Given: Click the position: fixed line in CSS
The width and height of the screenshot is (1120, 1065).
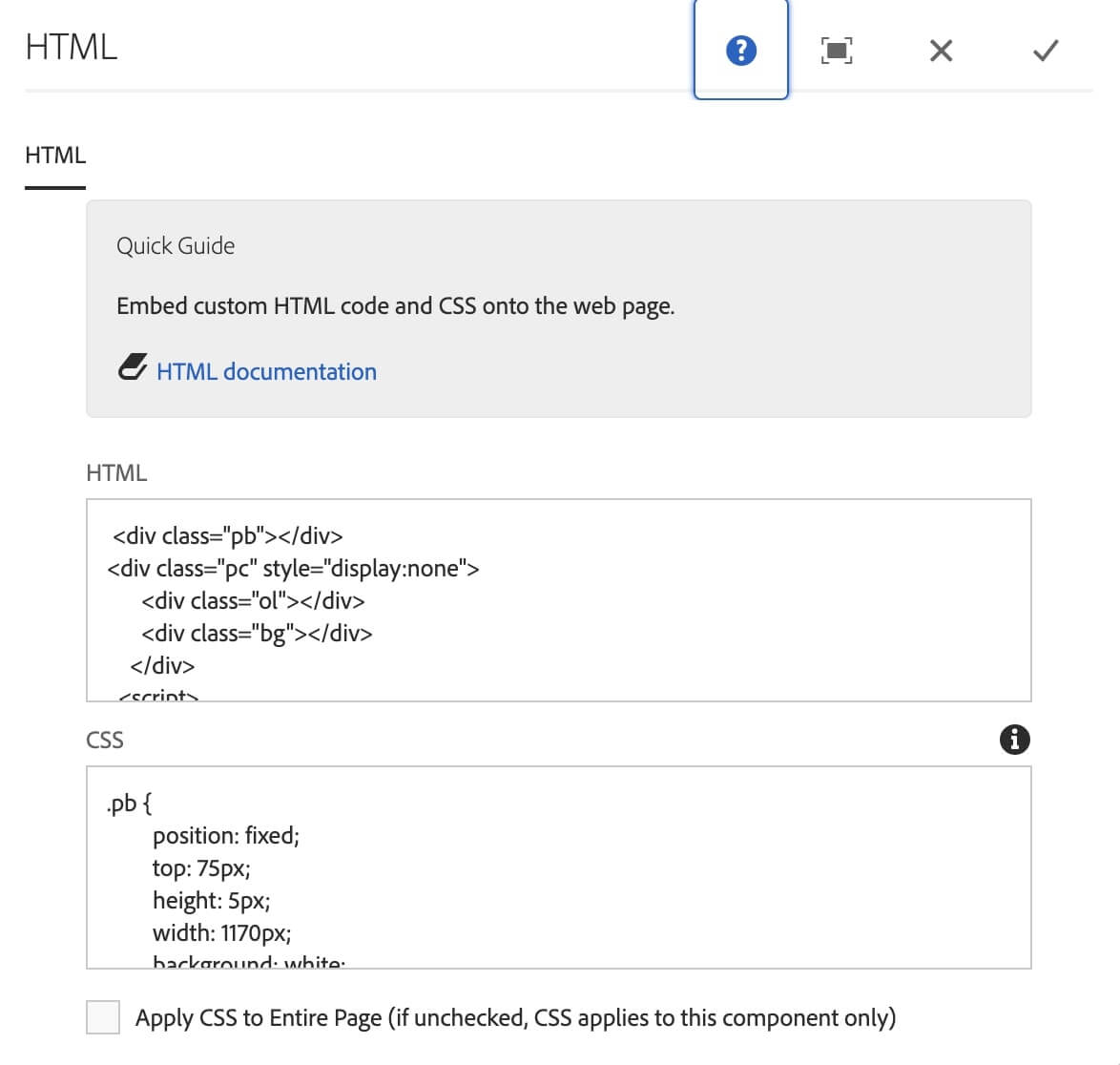Looking at the screenshot, I should (x=226, y=836).
